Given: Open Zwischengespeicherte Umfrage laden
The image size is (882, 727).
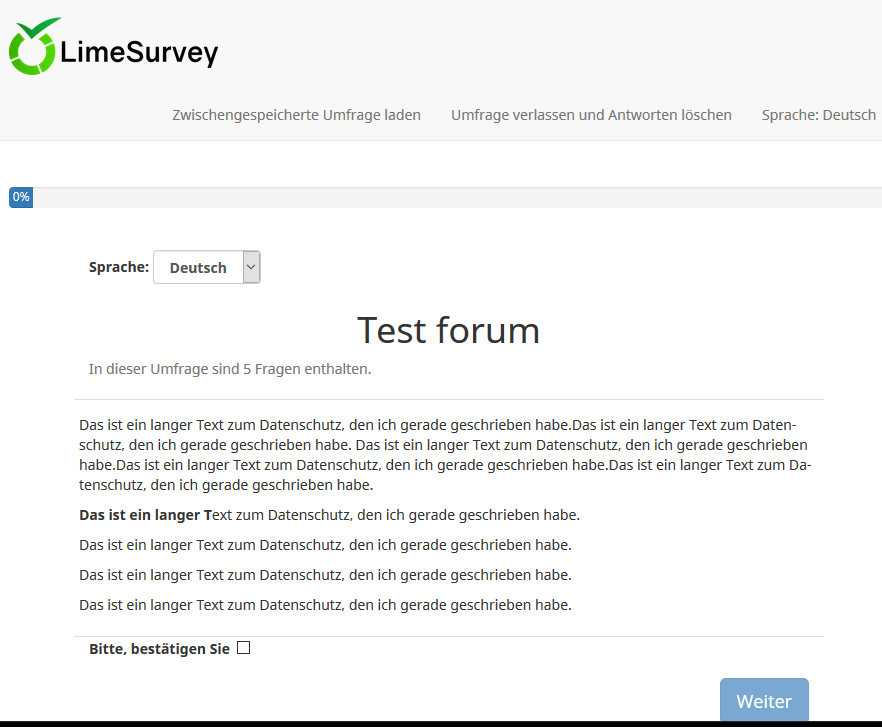Looking at the screenshot, I should tap(296, 115).
